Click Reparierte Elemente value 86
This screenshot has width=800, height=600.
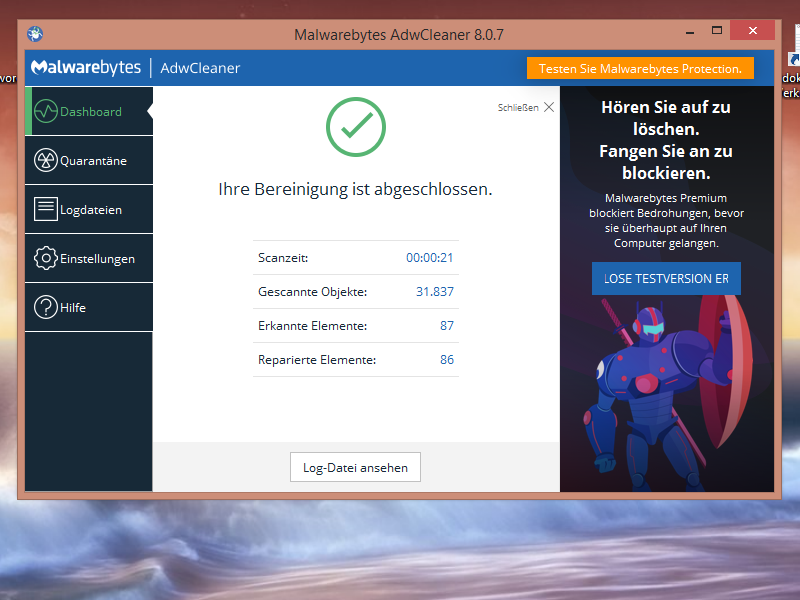[447, 360]
